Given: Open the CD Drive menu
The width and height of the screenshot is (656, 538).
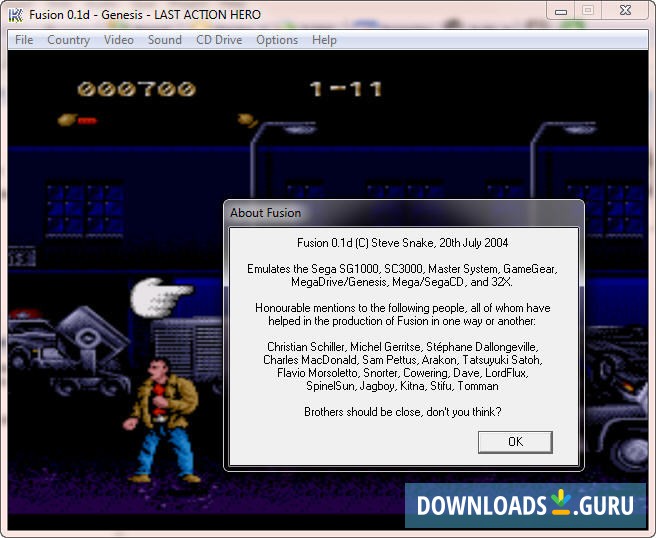Looking at the screenshot, I should point(219,40).
